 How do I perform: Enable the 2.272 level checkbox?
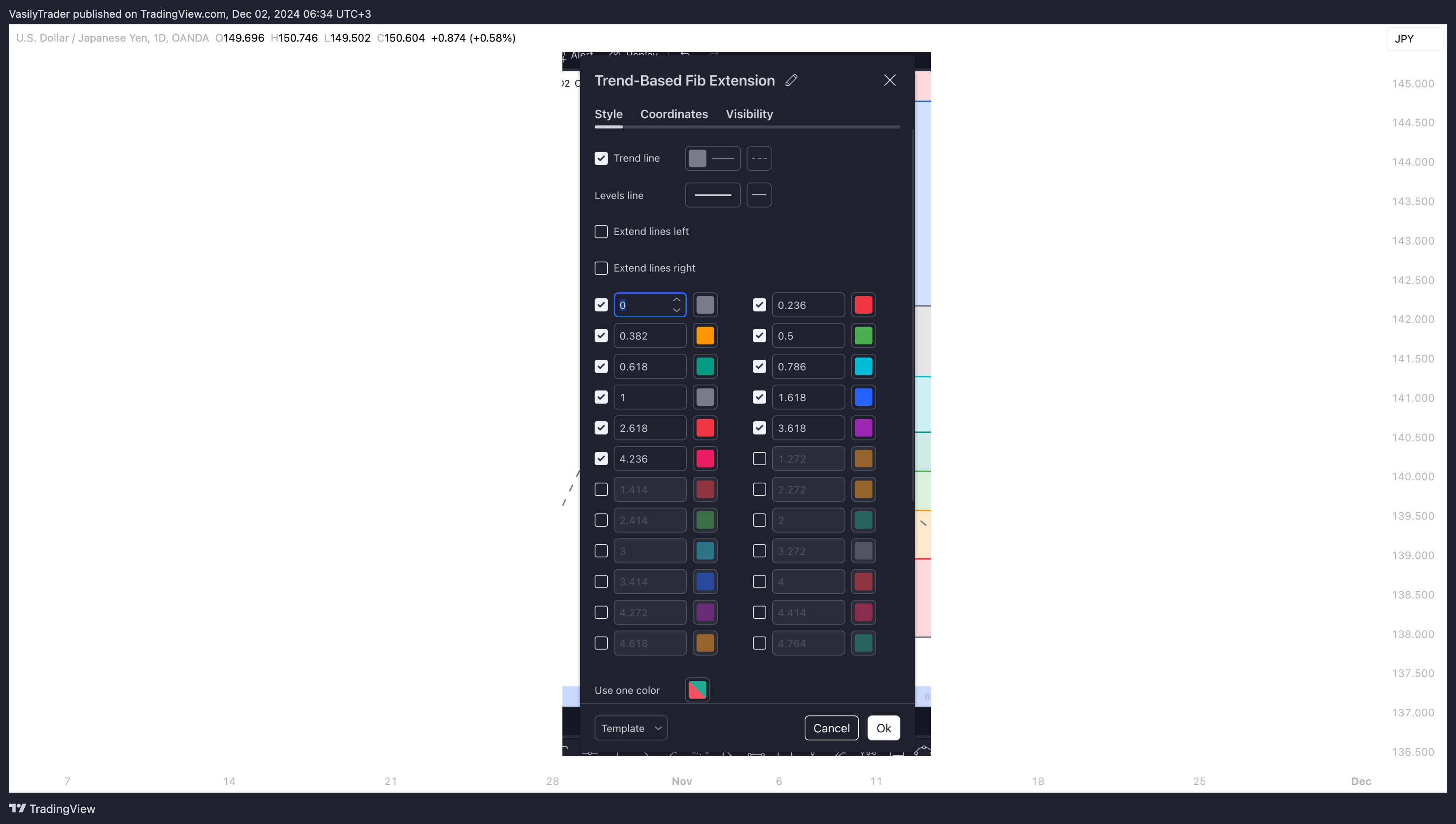(759, 490)
